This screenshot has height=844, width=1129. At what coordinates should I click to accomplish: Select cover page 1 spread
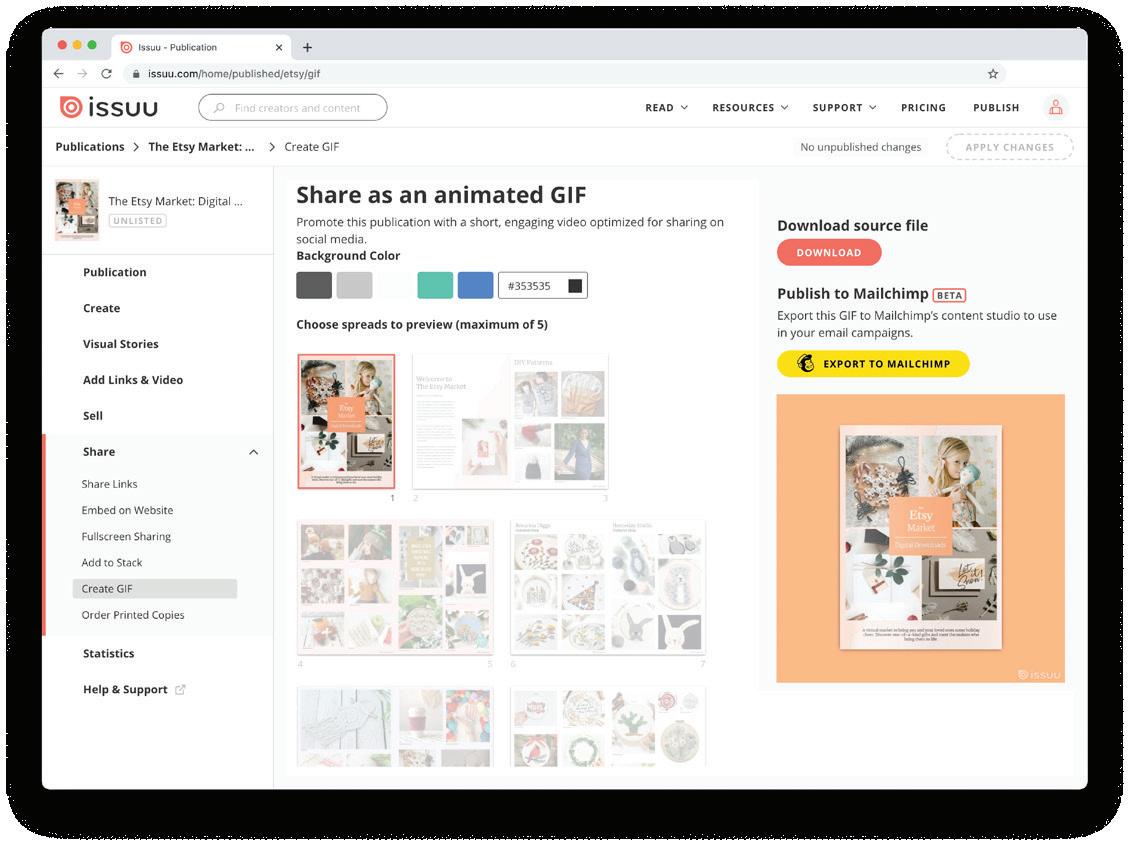(x=346, y=421)
